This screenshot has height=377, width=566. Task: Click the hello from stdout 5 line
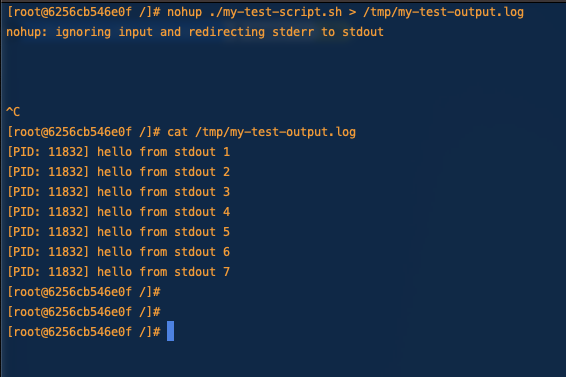point(118,232)
